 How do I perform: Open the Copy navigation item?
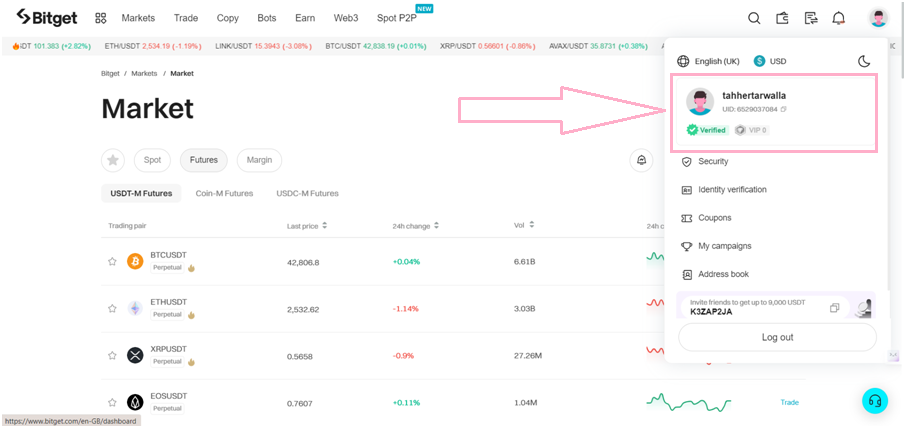[x=228, y=18]
